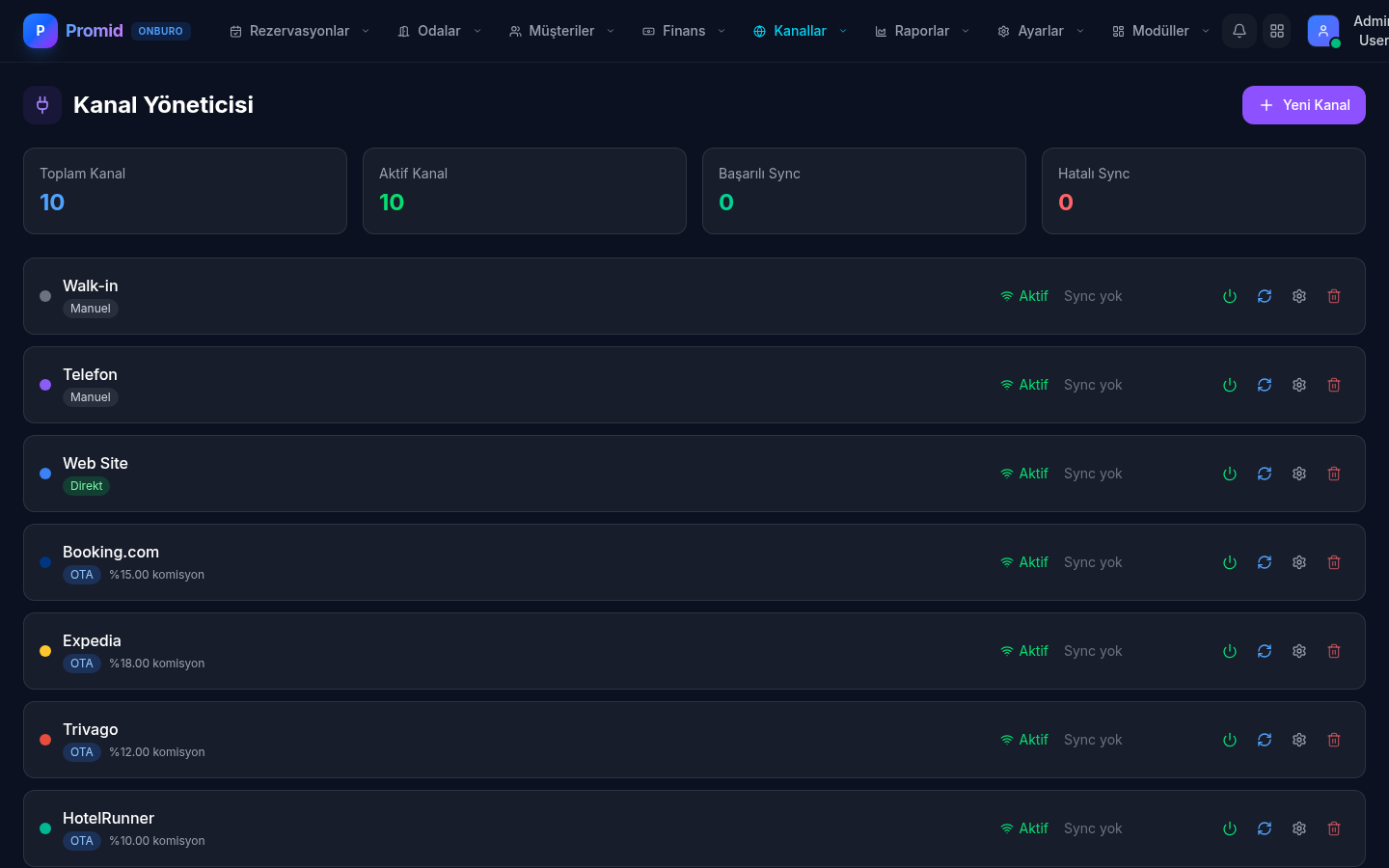1389x868 pixels.
Task: Open notifications bell
Action: pos(1239,31)
